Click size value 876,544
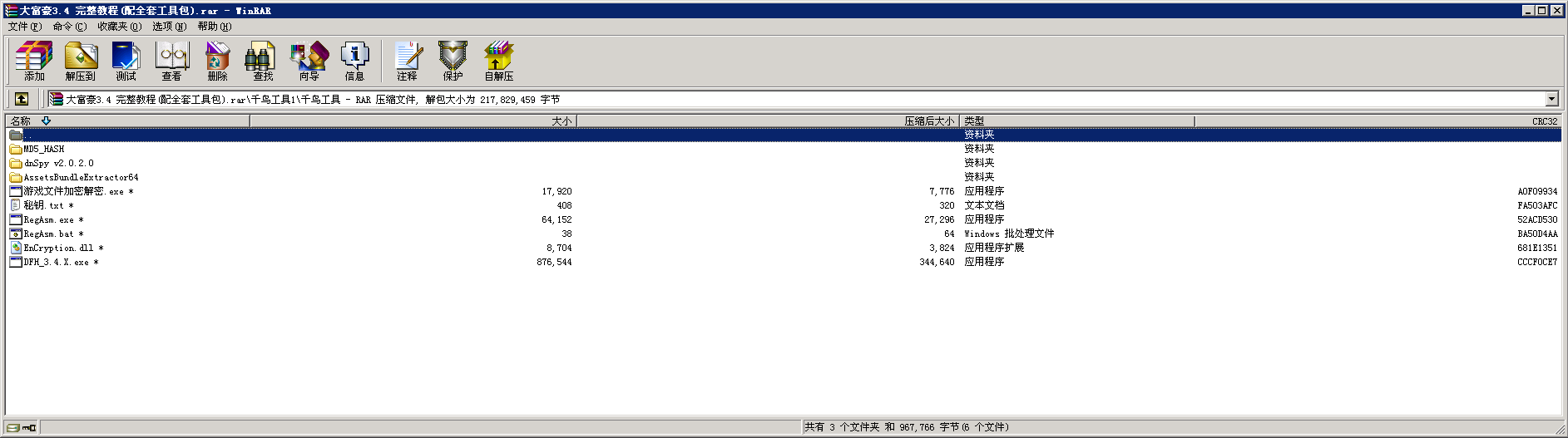Screen dimensions: 1568x438 pyautogui.click(x=554, y=262)
